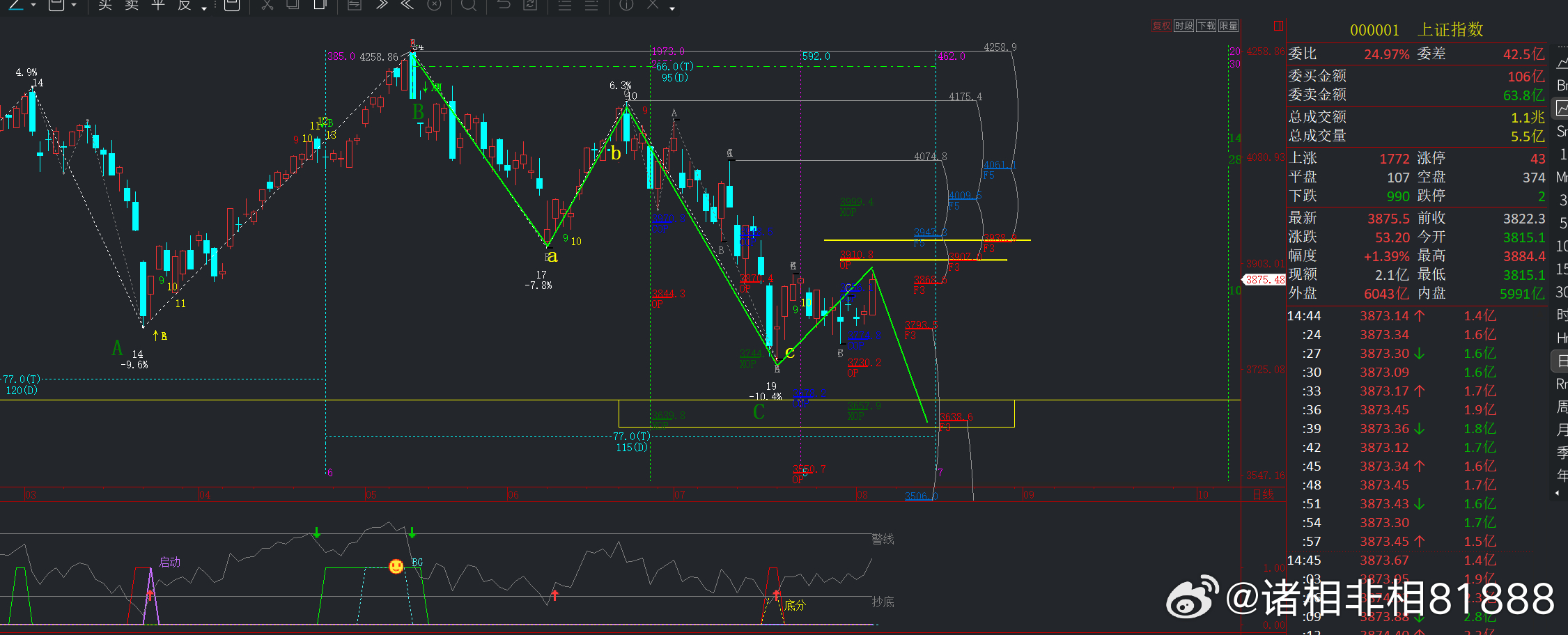
Task: Click the 委买金额 value 106亿
Action: click(1526, 77)
